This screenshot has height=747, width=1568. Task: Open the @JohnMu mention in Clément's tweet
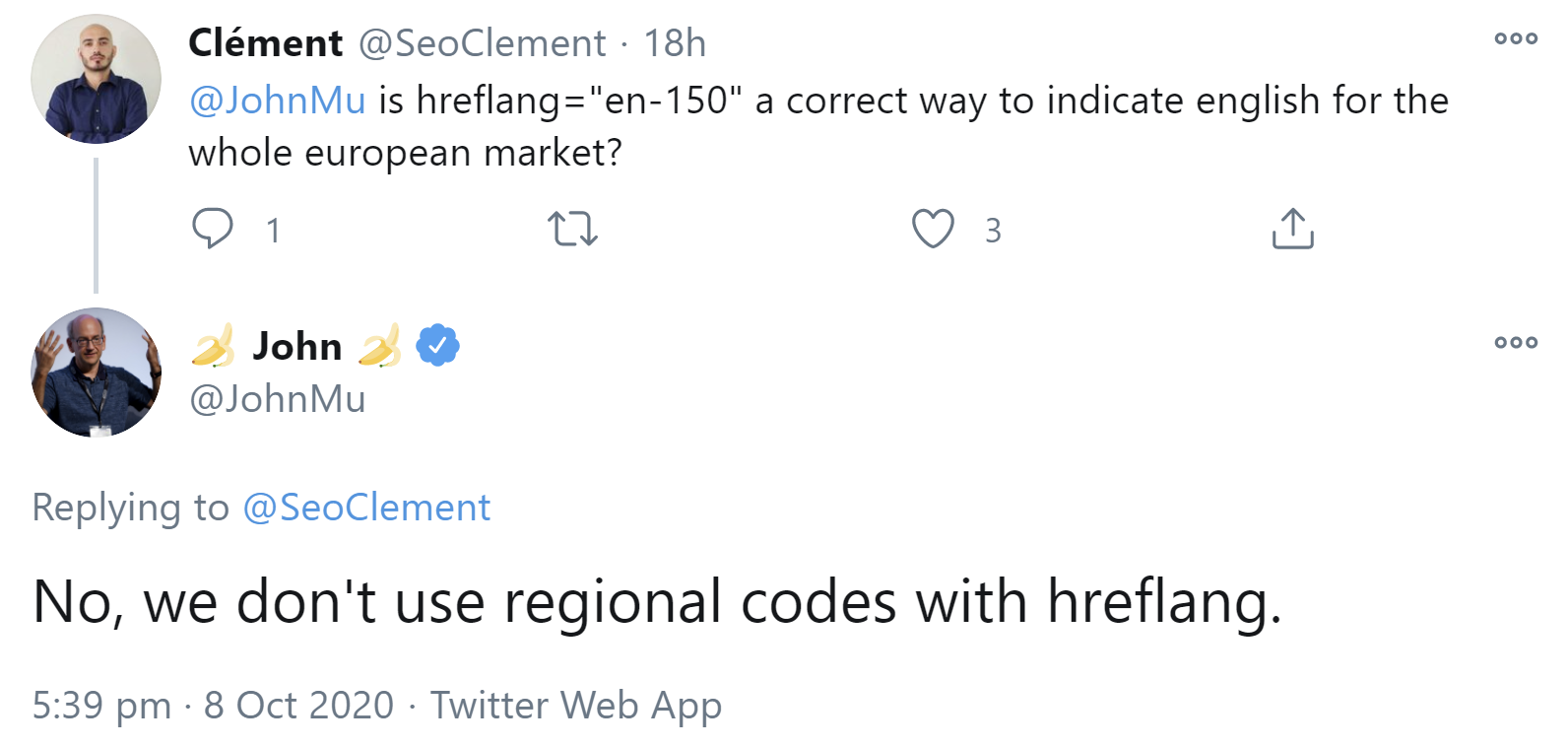pyautogui.click(x=277, y=100)
